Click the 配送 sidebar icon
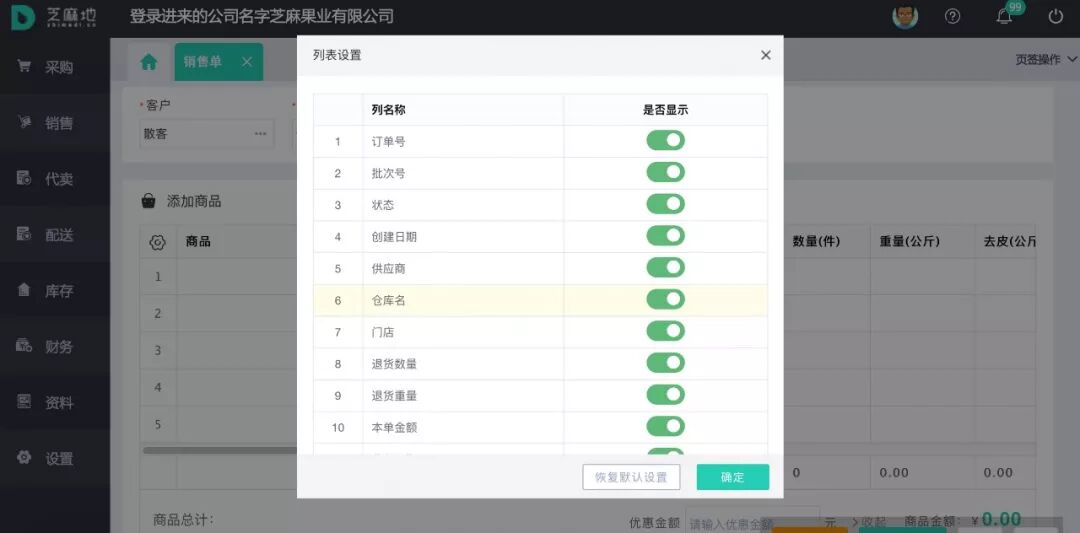Image resolution: width=1080 pixels, height=533 pixels. 24,234
